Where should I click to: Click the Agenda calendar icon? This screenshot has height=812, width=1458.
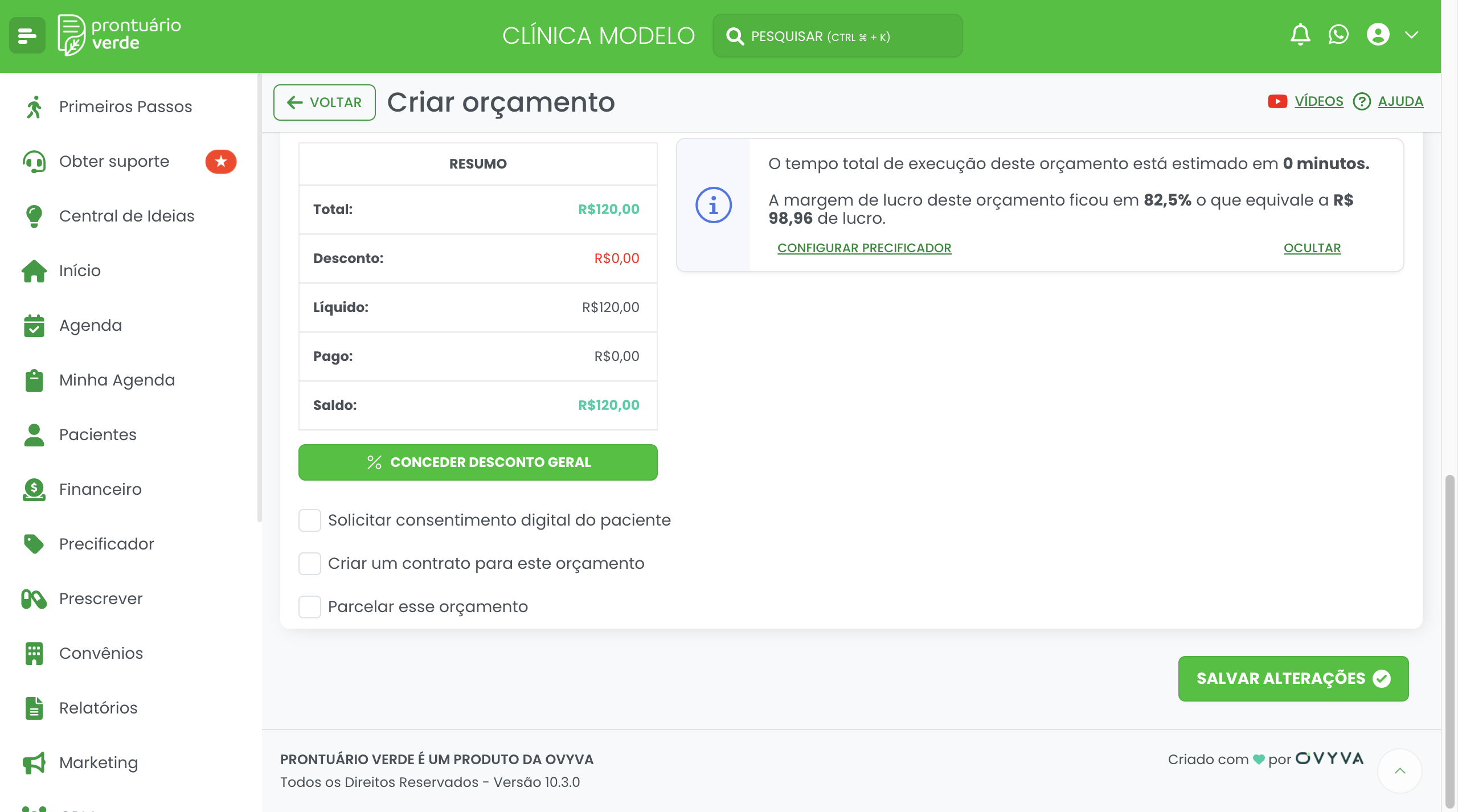click(x=34, y=326)
